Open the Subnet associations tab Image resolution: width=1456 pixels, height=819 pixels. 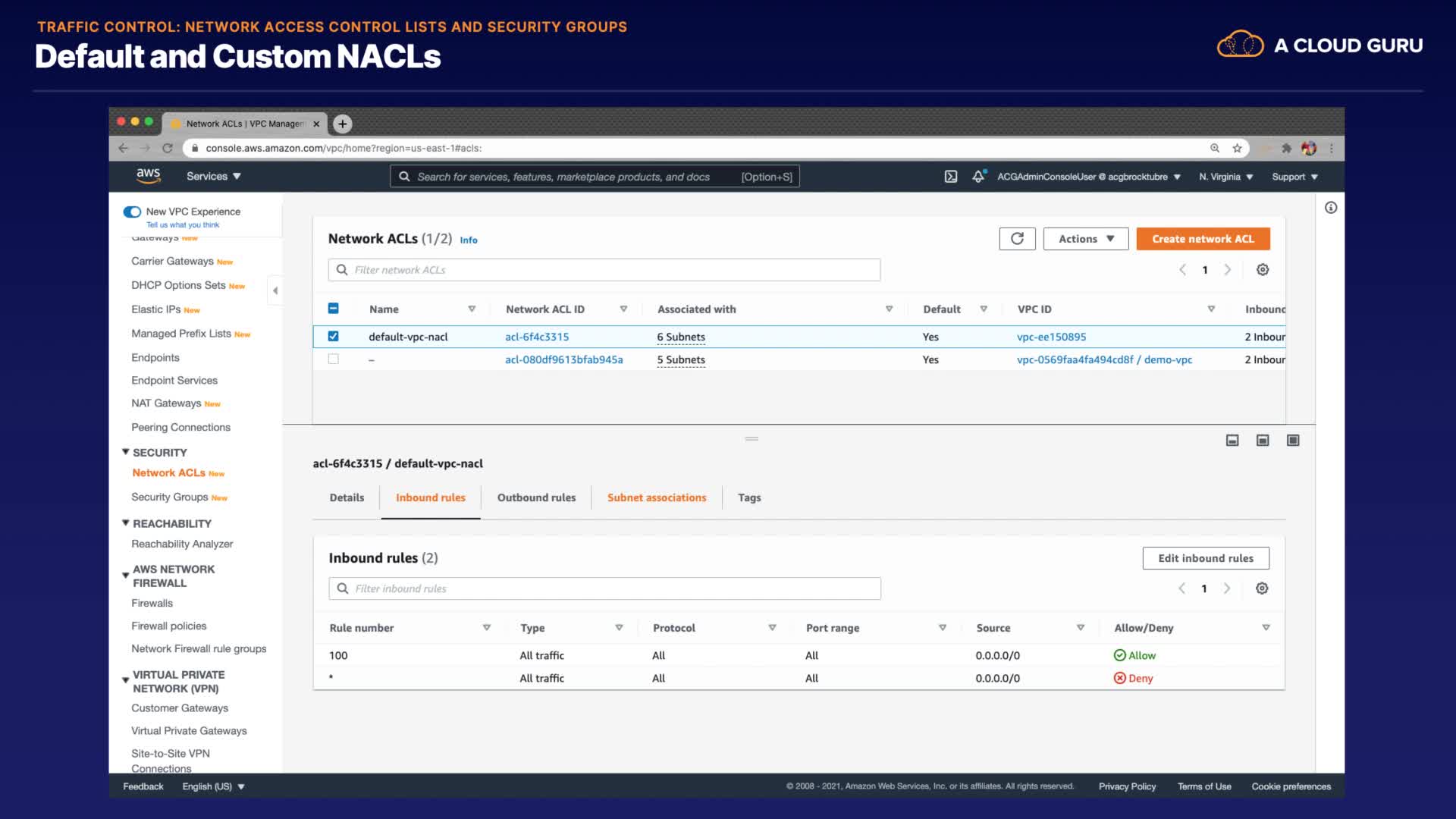click(656, 497)
